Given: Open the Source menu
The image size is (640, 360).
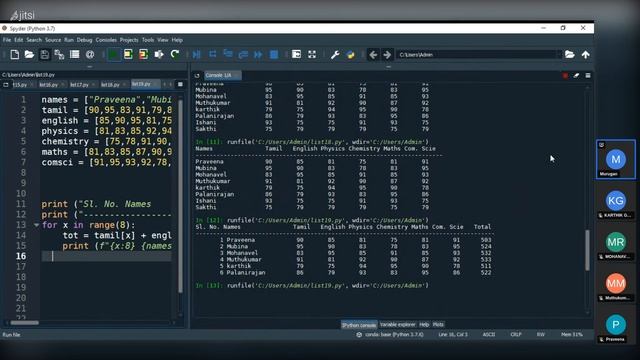Looking at the screenshot, I should [53, 40].
